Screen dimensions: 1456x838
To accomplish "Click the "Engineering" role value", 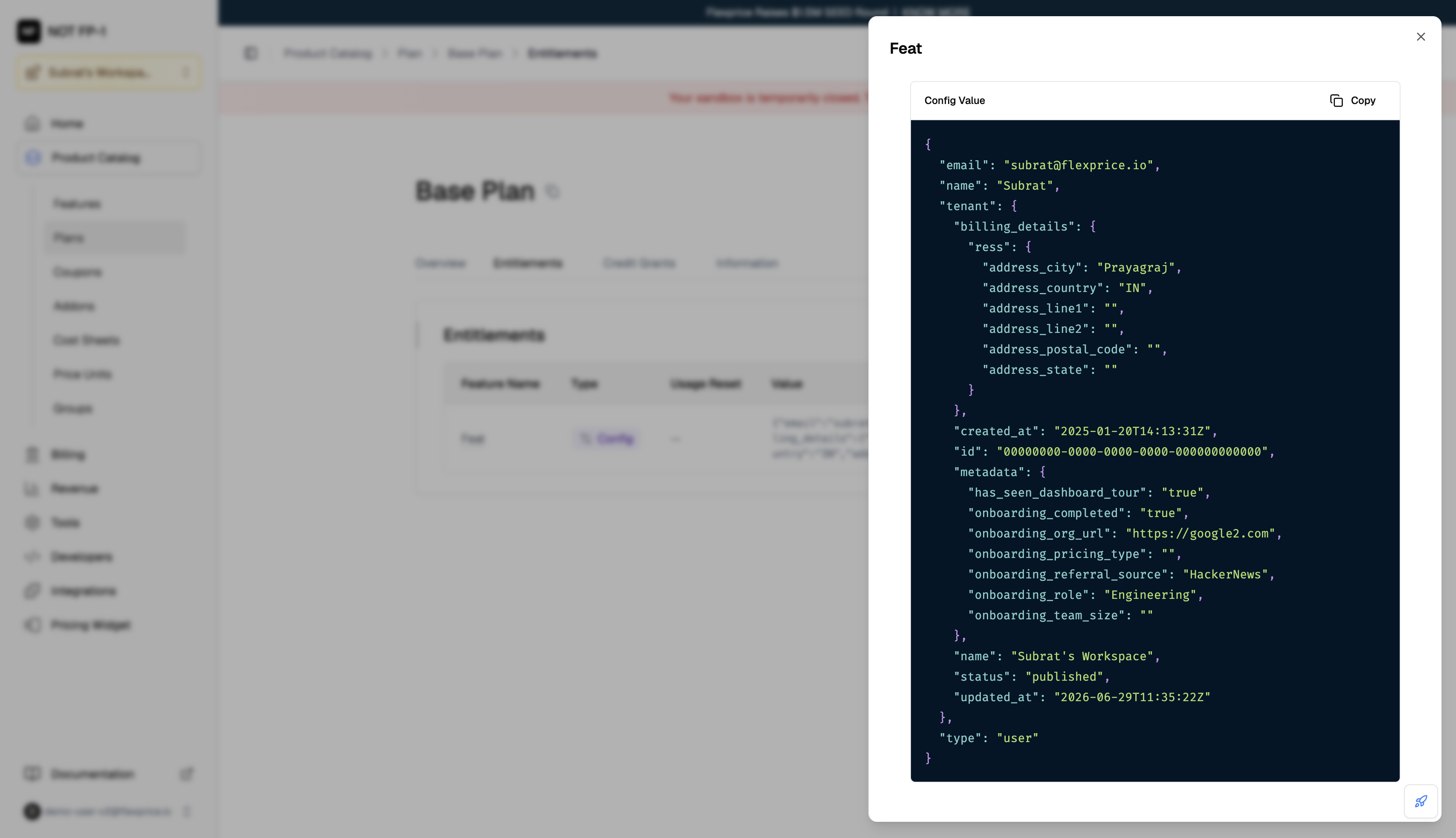I will (x=1150, y=595).
